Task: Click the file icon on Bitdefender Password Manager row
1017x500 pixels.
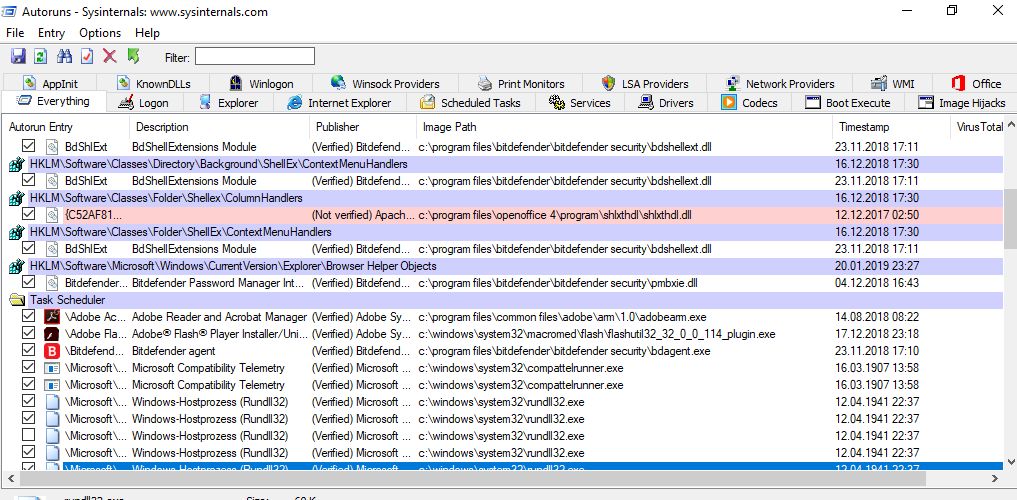Action: pos(52,283)
